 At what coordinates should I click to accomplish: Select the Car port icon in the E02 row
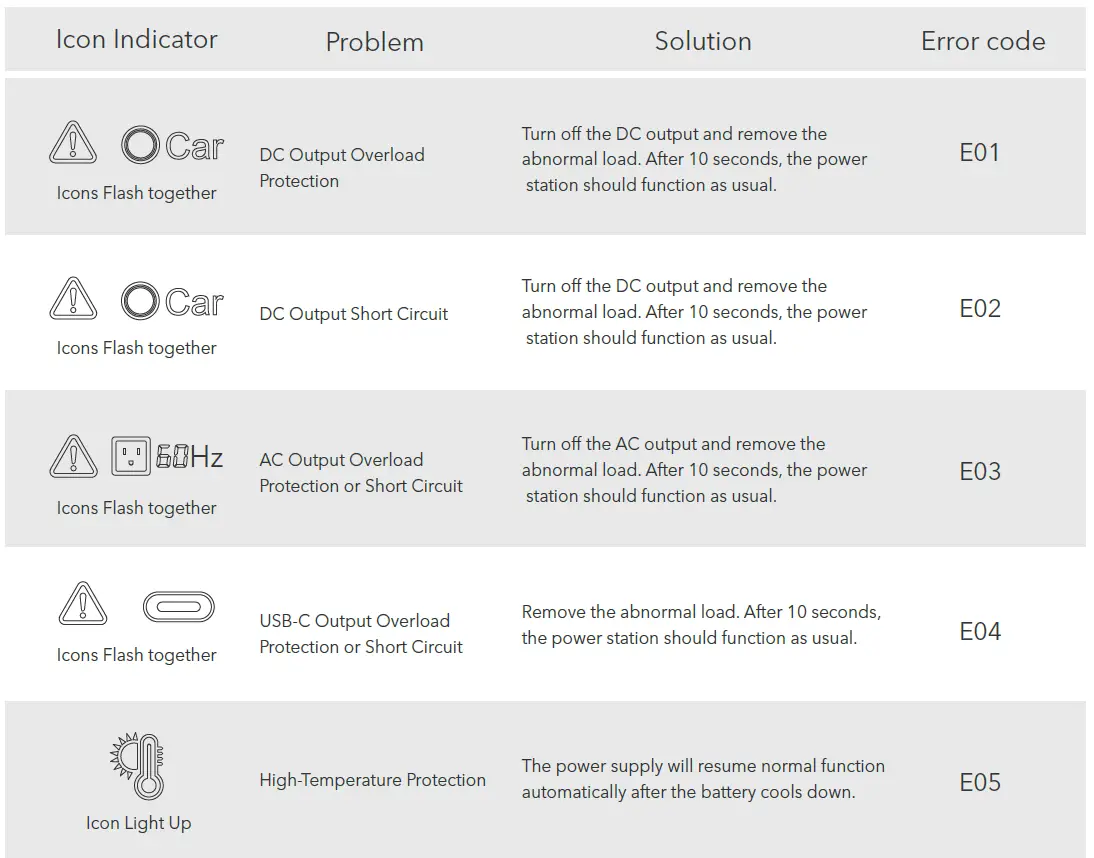tap(172, 301)
